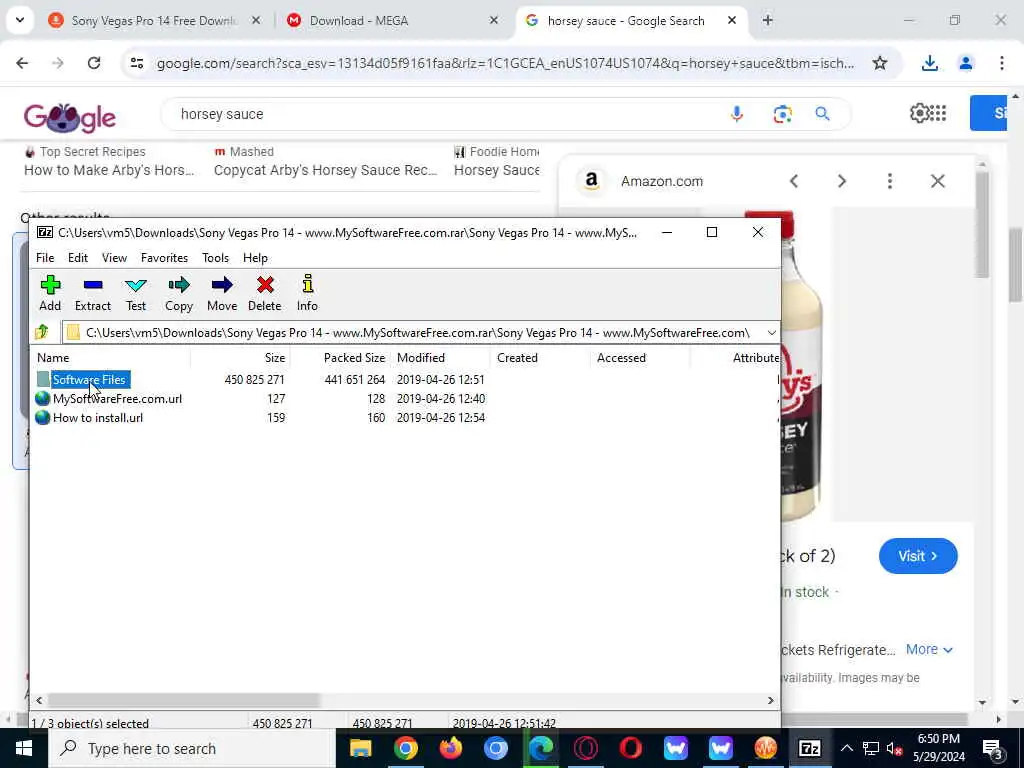Close the Amazon image preview panel
1024x768 pixels.
click(x=937, y=181)
